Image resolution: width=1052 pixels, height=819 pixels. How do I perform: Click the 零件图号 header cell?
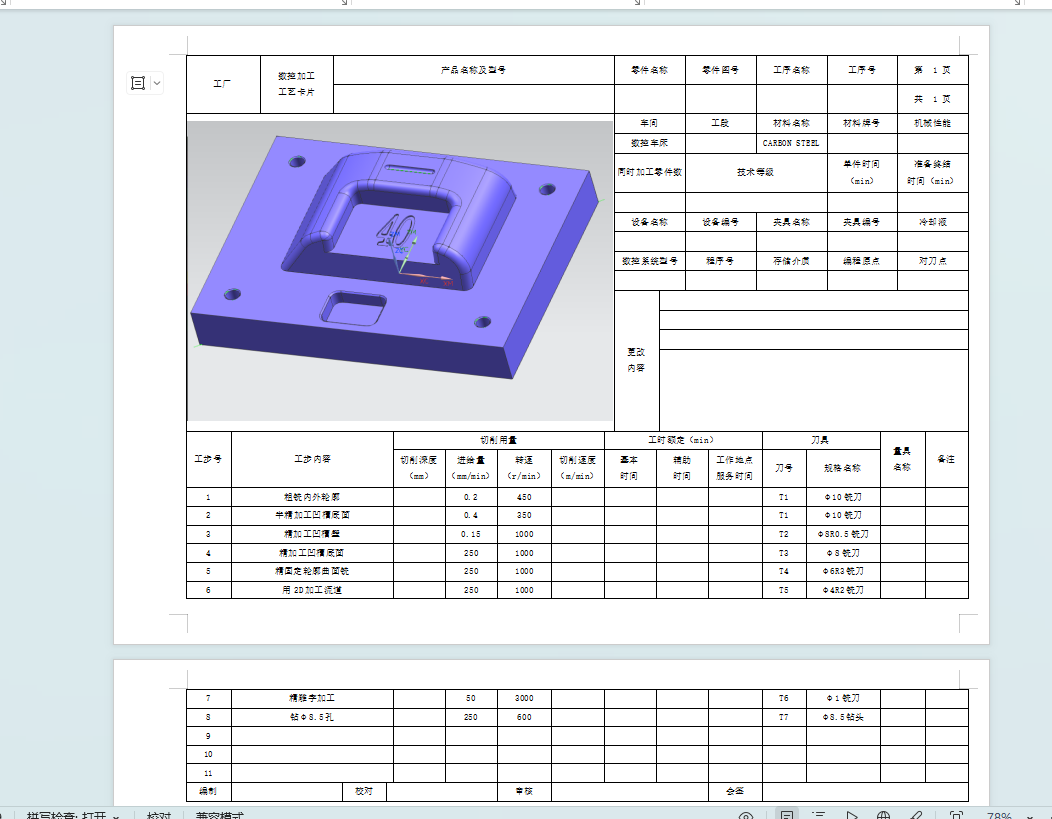click(721, 70)
